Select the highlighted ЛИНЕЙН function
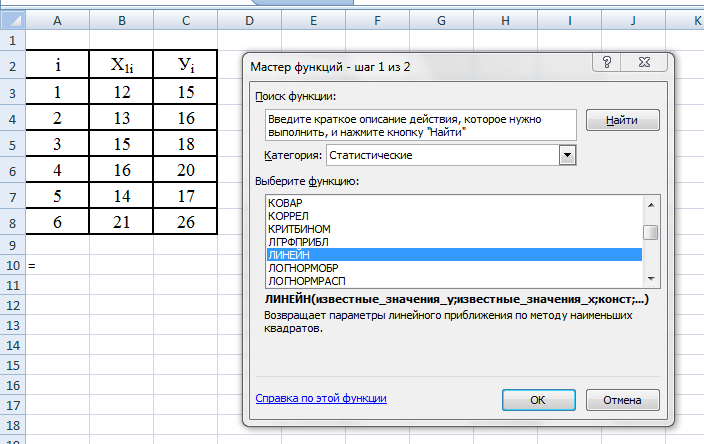Screen dimensions: 704x444 tap(454, 255)
